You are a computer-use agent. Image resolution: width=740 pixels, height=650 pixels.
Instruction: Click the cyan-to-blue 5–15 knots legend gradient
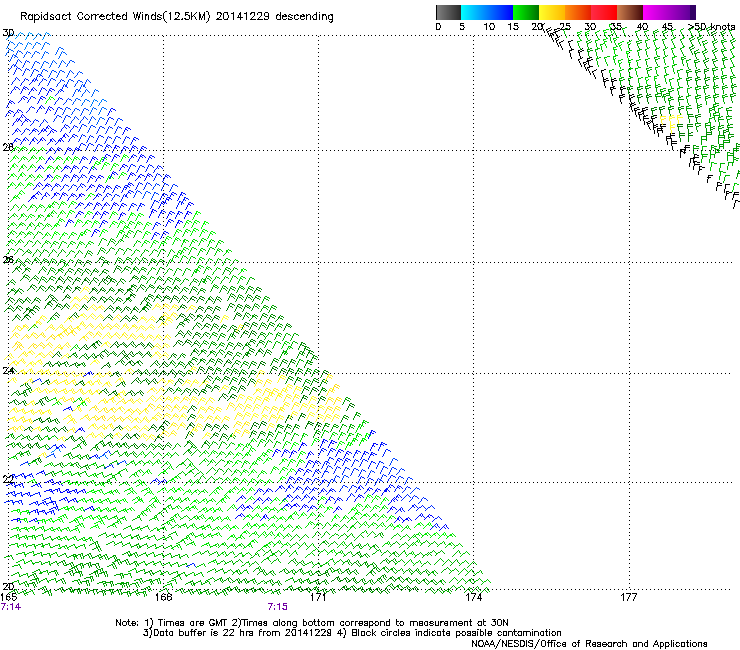[x=487, y=12]
